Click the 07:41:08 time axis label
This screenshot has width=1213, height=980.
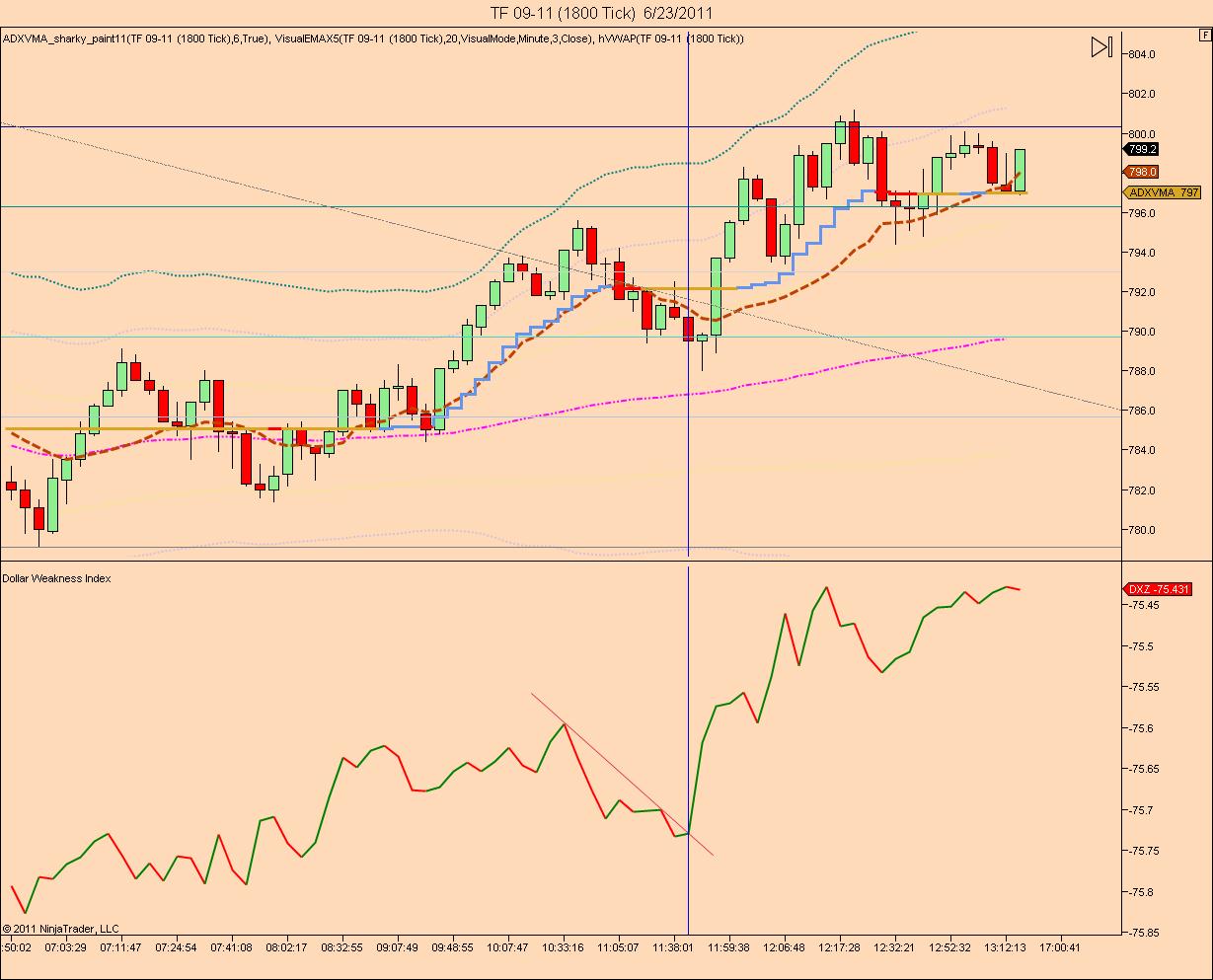231,947
